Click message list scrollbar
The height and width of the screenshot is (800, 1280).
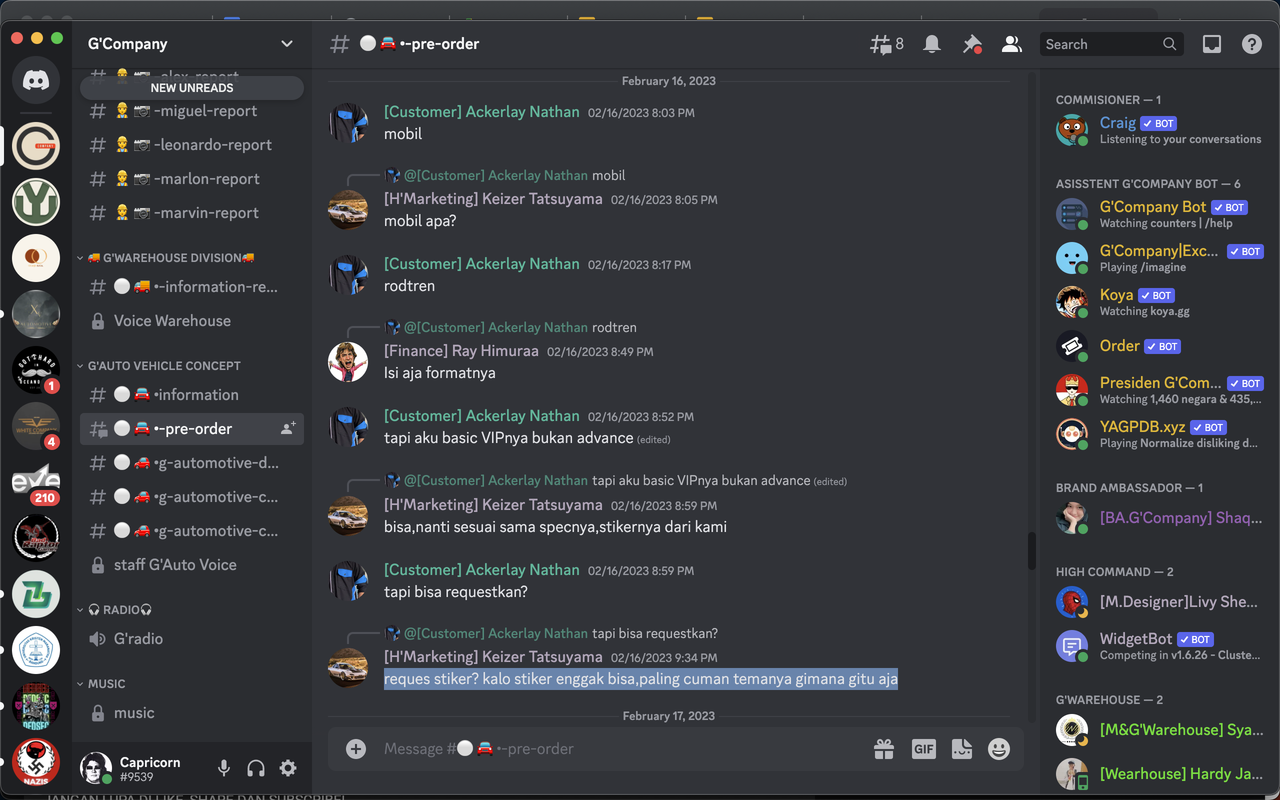click(x=1031, y=551)
